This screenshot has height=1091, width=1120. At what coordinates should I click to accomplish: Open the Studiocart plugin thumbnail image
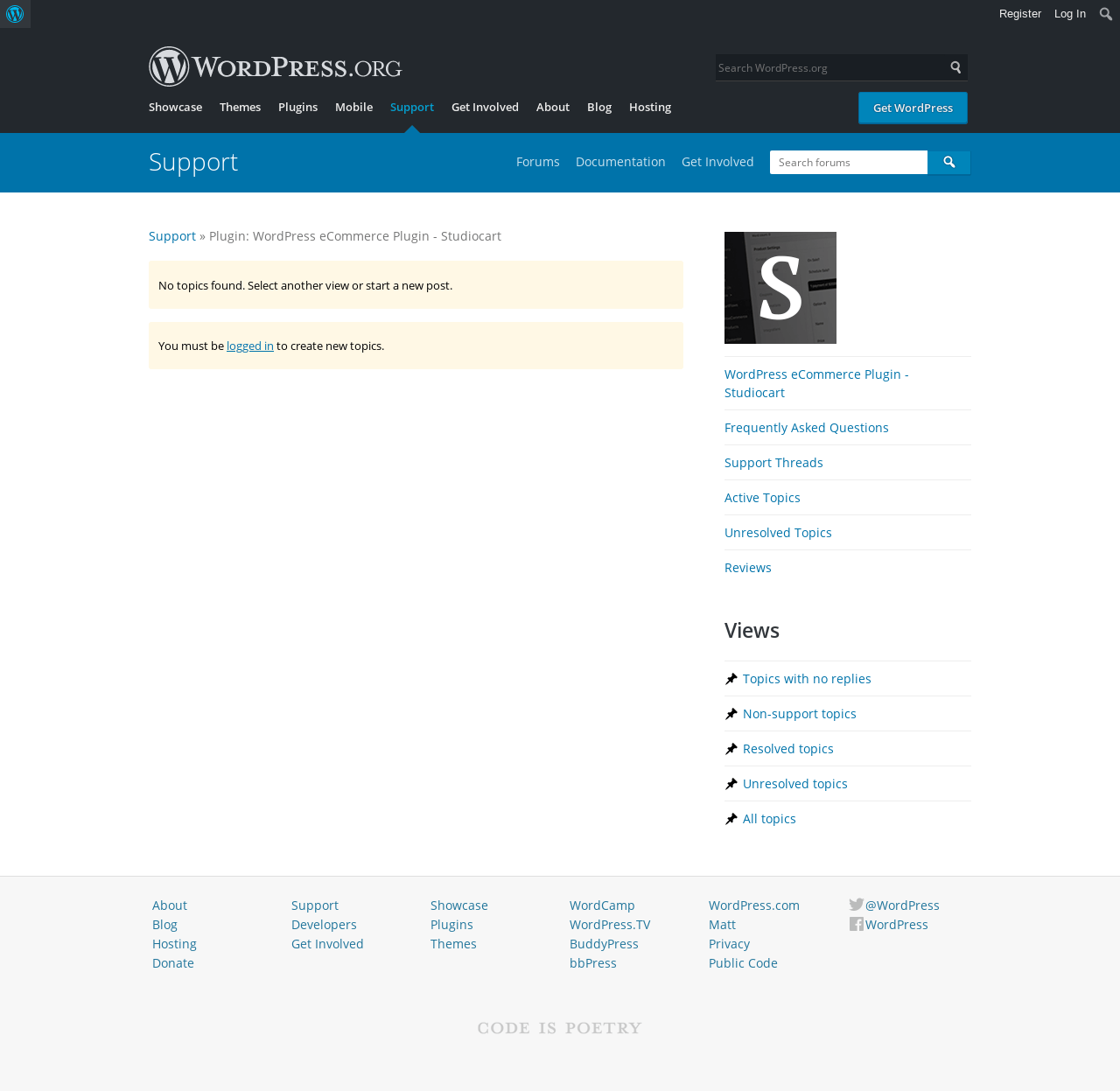click(x=780, y=288)
